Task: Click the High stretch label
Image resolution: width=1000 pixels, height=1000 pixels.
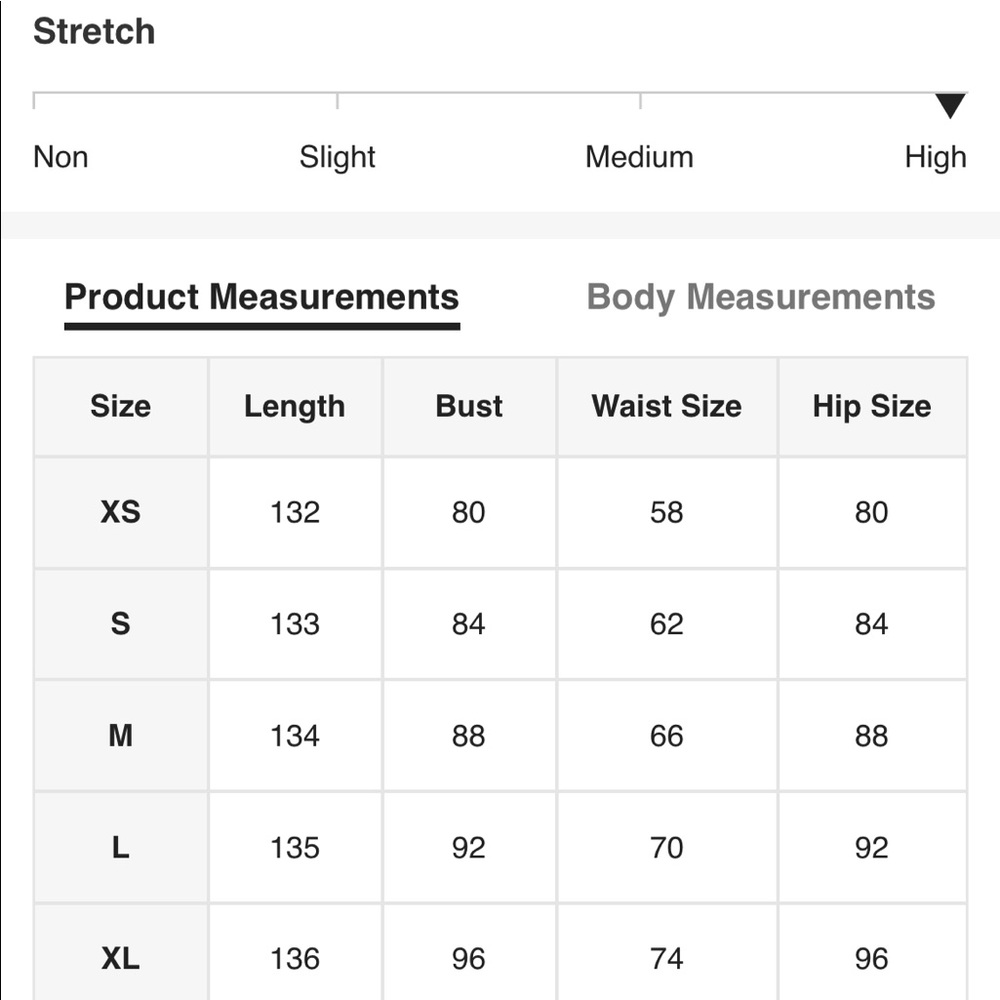Action: [935, 157]
